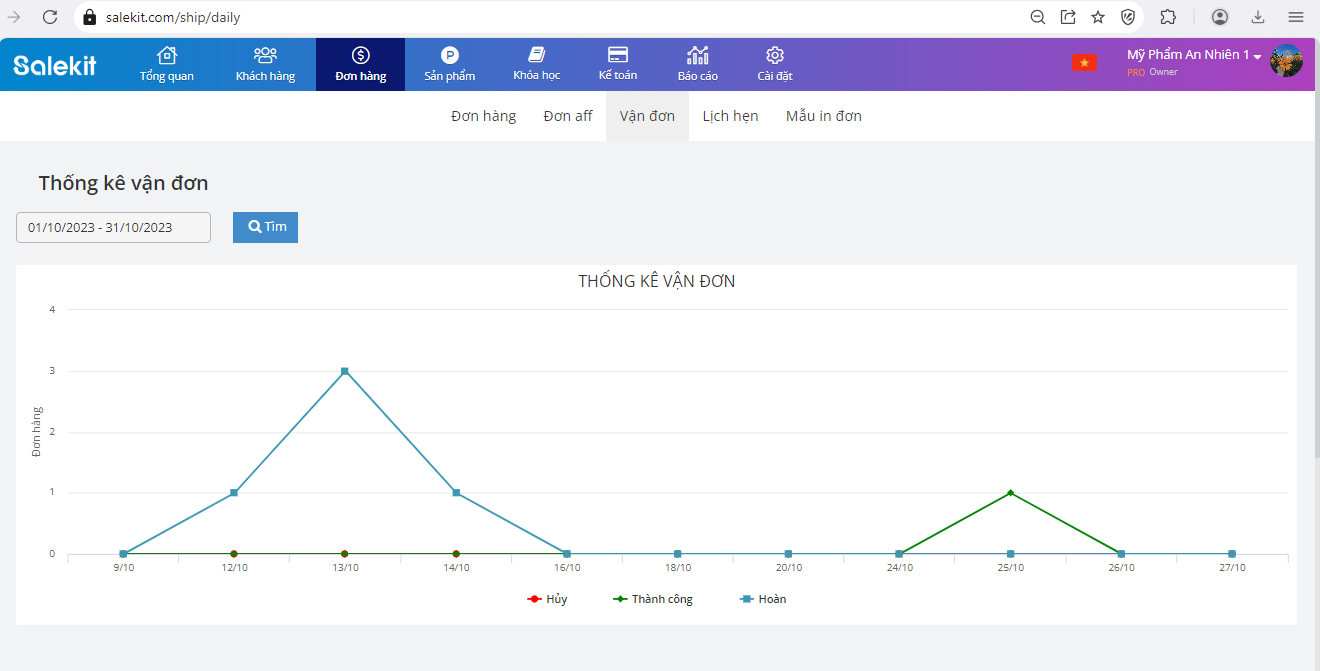This screenshot has height=671, width=1320.
Task: Switch to Đơn hàng sub-tab
Action: (483, 116)
